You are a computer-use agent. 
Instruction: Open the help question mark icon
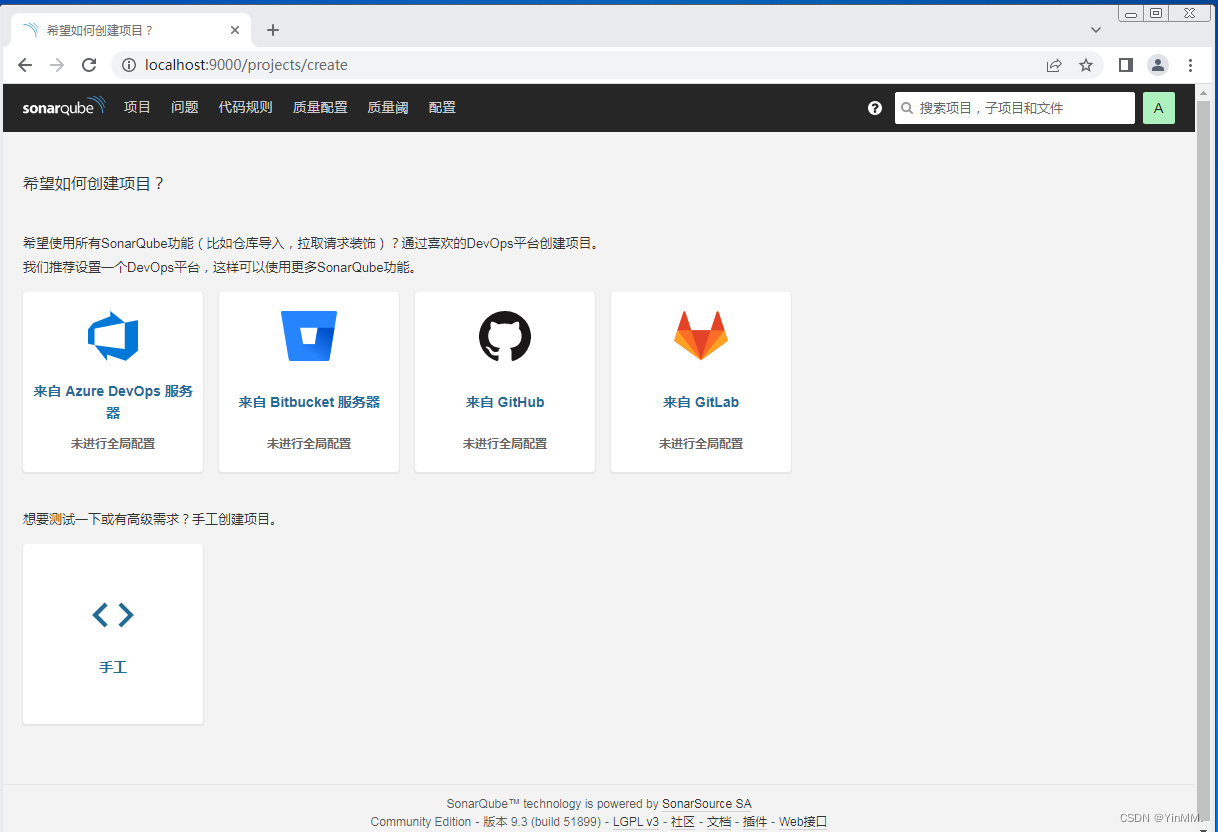point(875,108)
